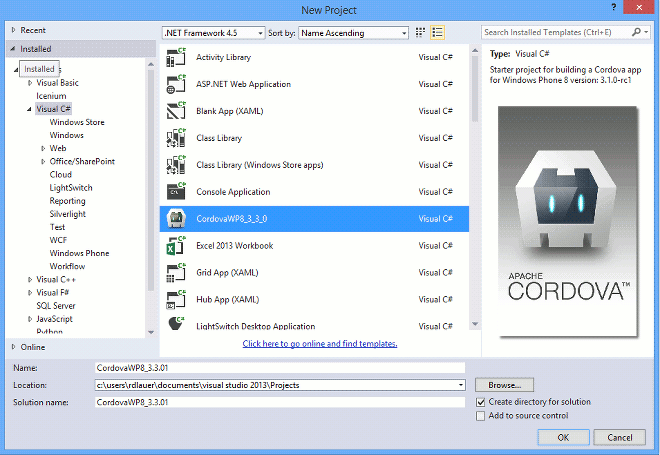Expand the JavaScript tree node
This screenshot has height=455, width=660.
(x=30, y=319)
